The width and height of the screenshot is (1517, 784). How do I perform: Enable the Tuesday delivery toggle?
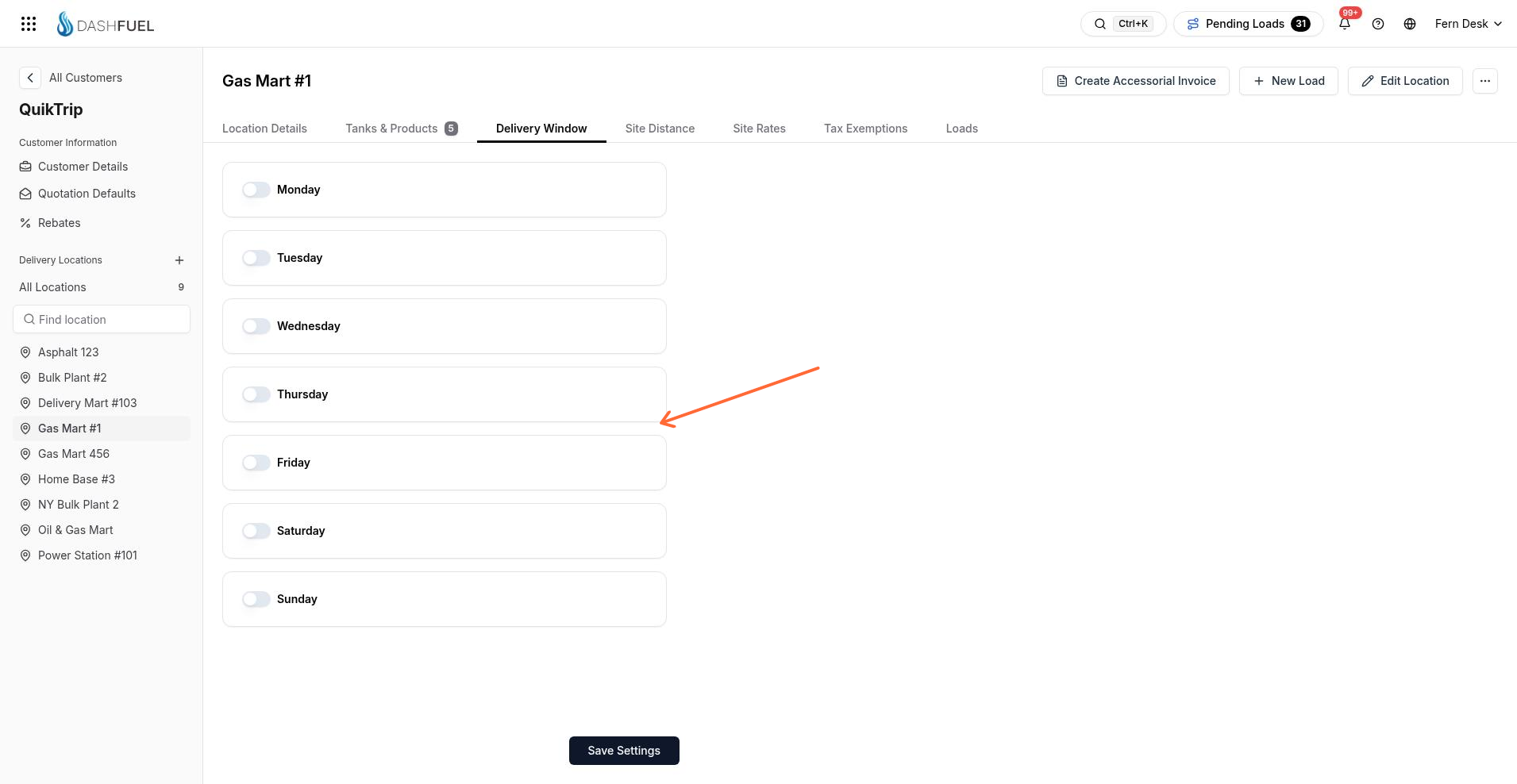256,258
